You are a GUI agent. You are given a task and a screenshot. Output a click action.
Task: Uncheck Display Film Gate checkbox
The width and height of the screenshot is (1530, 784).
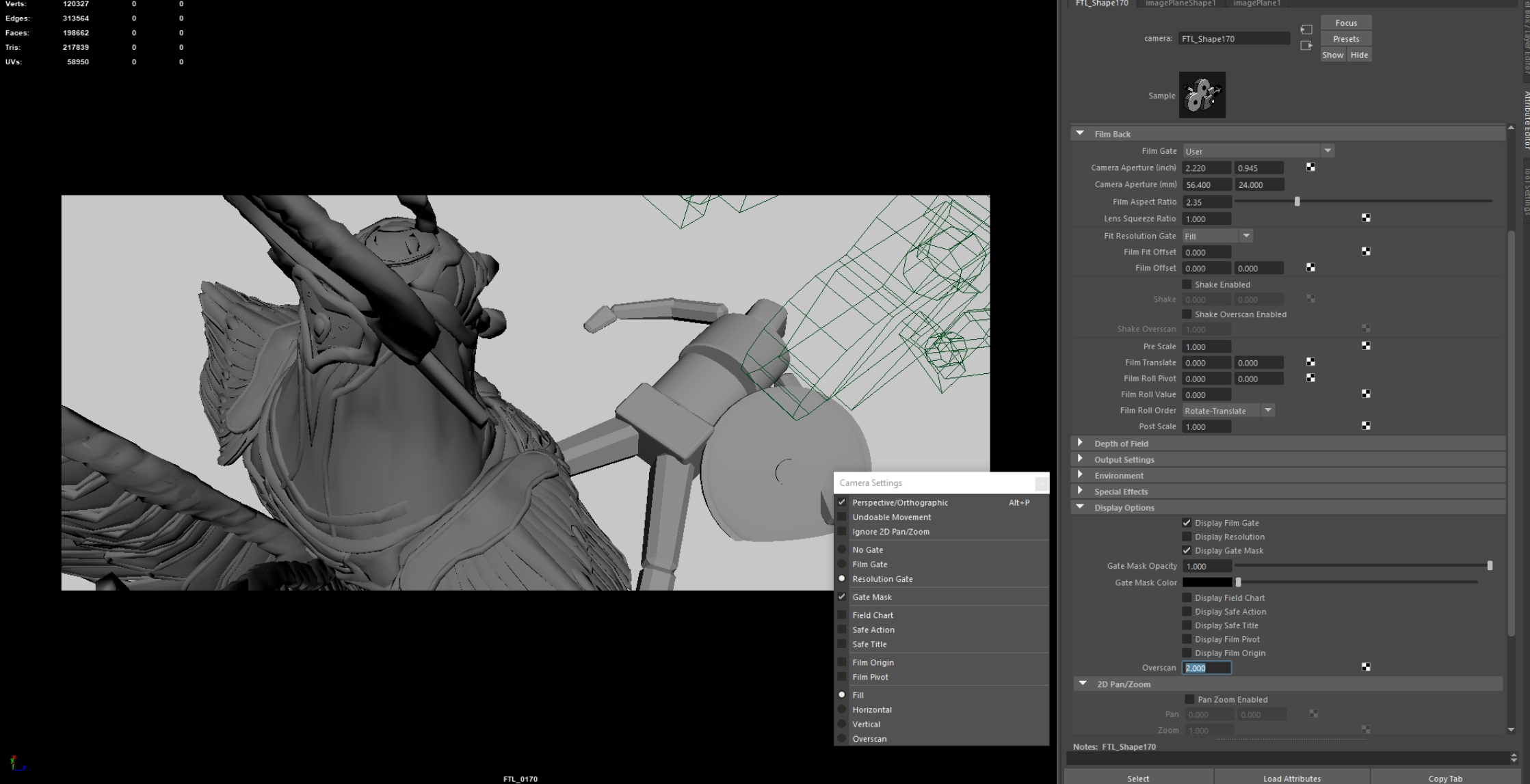pos(1187,523)
